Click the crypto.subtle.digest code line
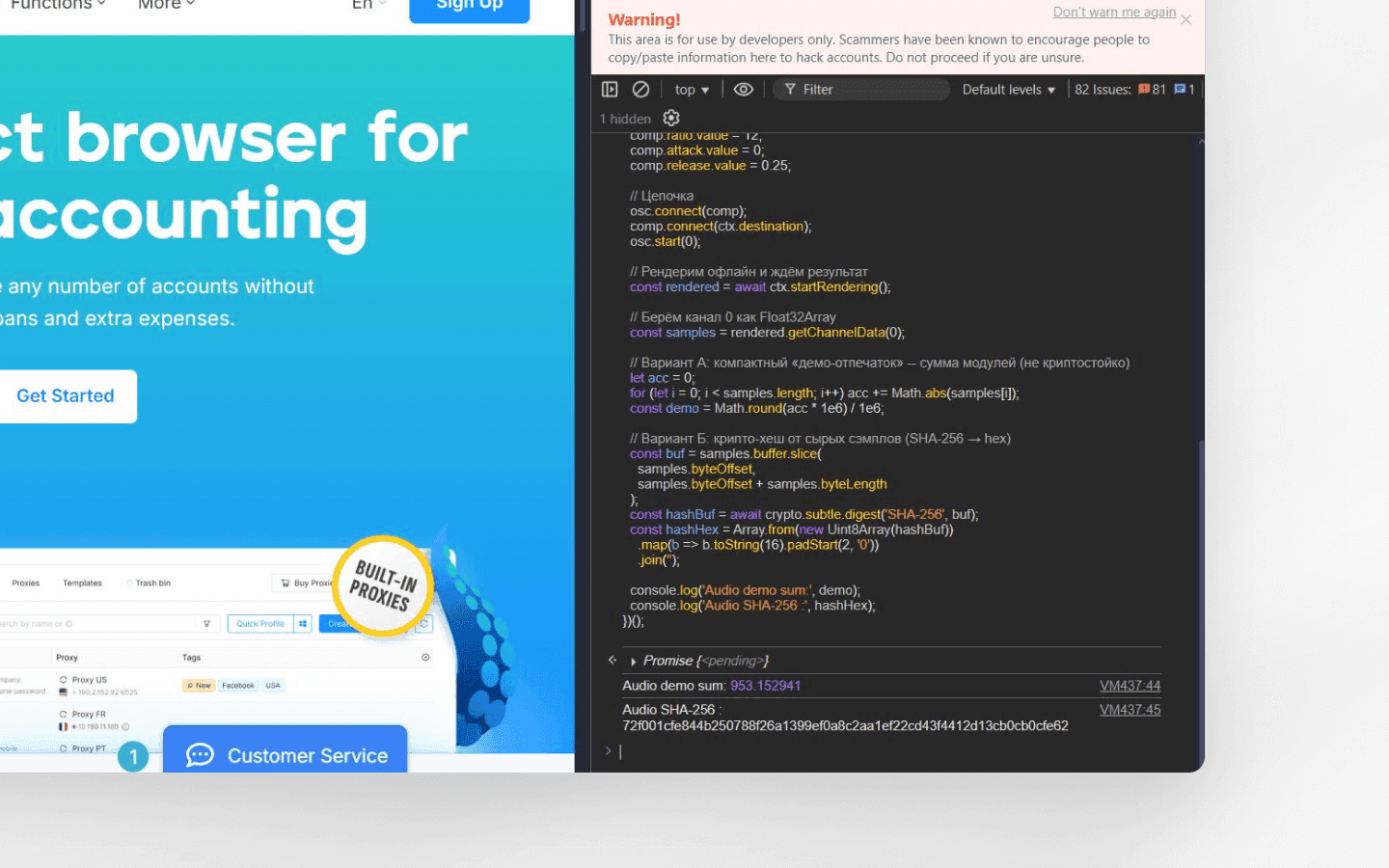 [803, 515]
